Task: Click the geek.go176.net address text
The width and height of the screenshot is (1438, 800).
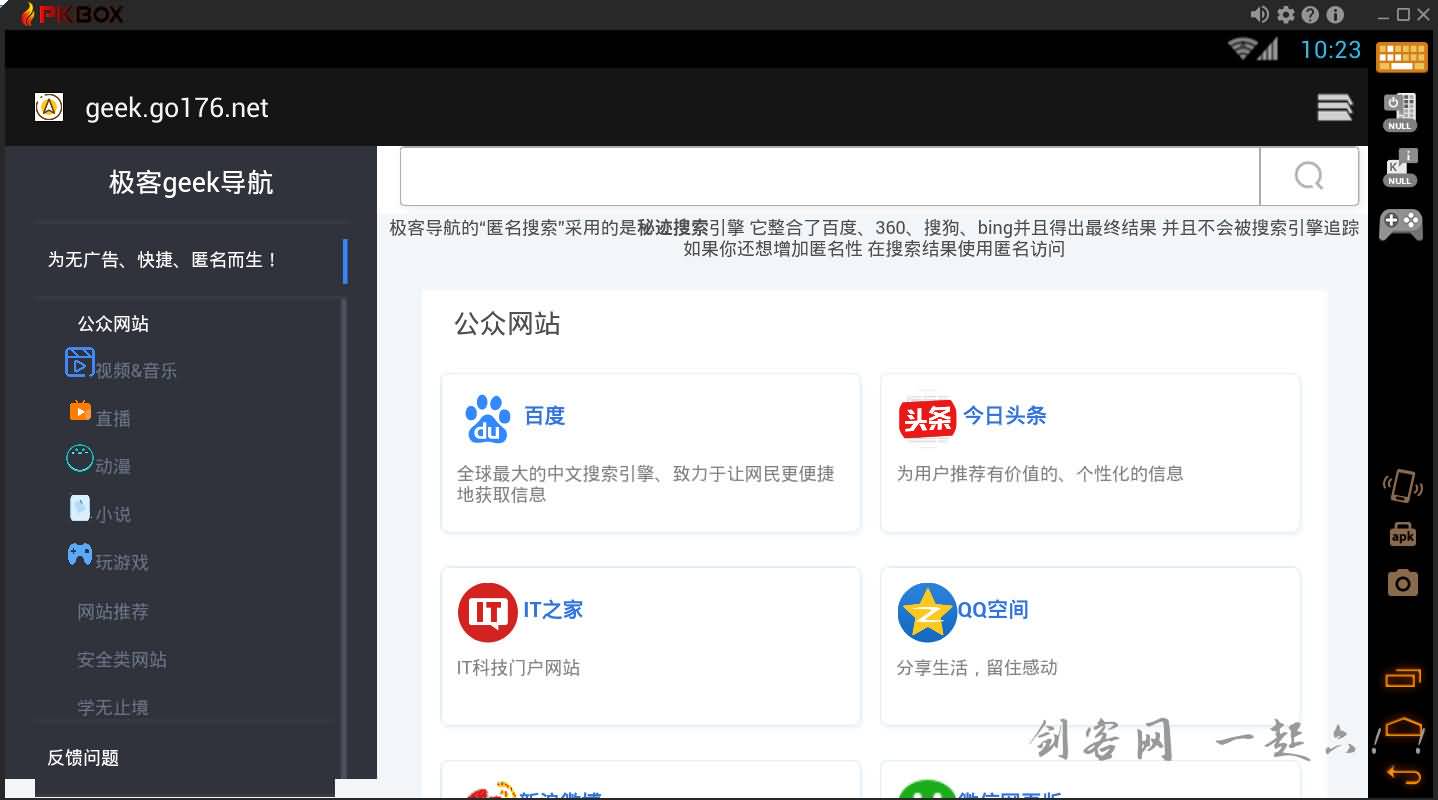Action: point(177,108)
